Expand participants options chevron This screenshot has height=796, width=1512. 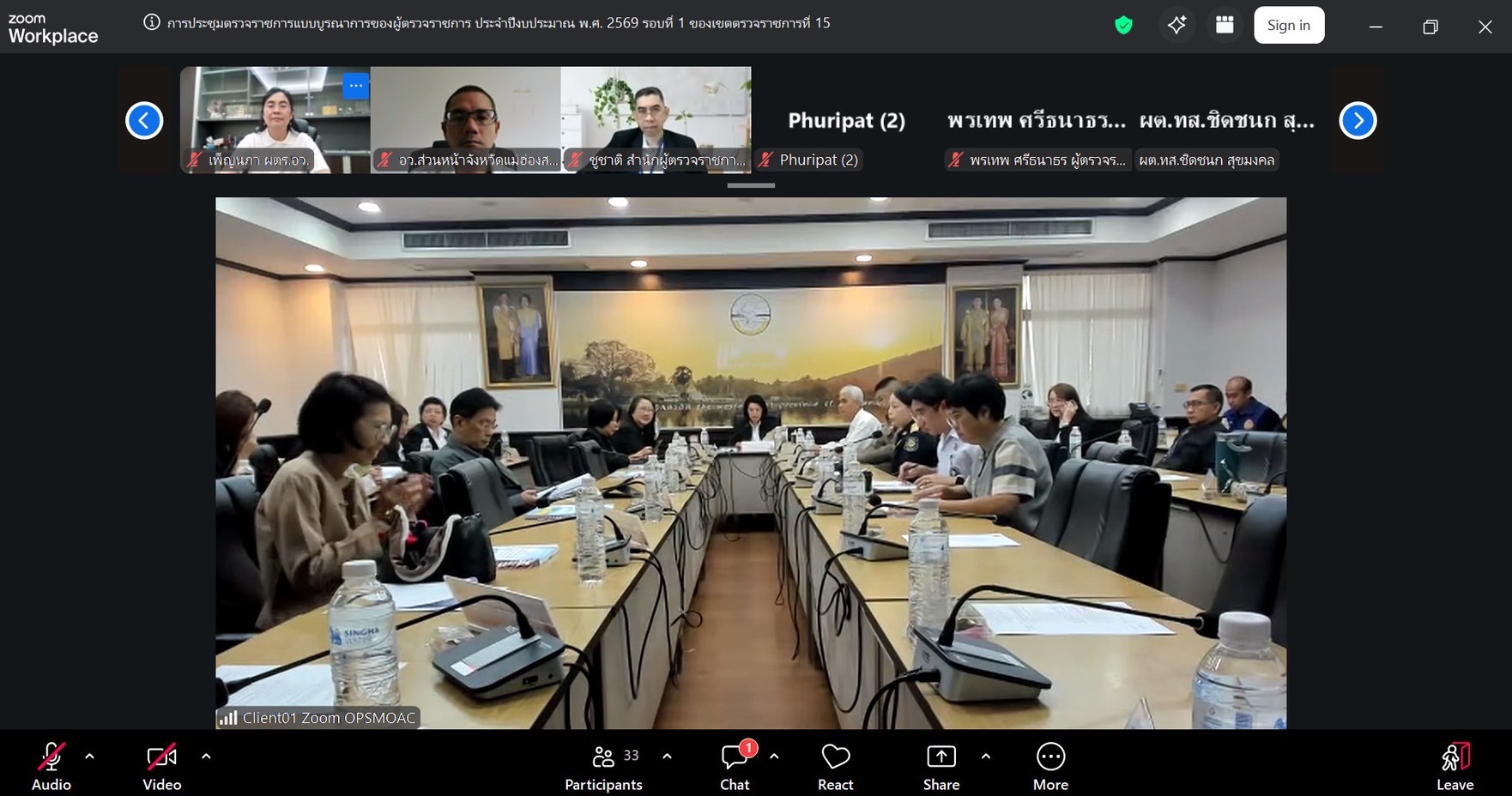[667, 757]
